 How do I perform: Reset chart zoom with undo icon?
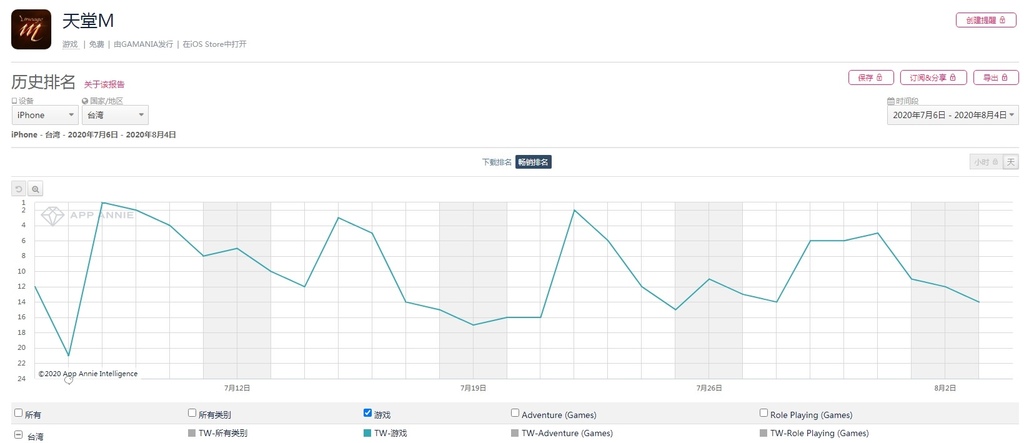(19, 189)
